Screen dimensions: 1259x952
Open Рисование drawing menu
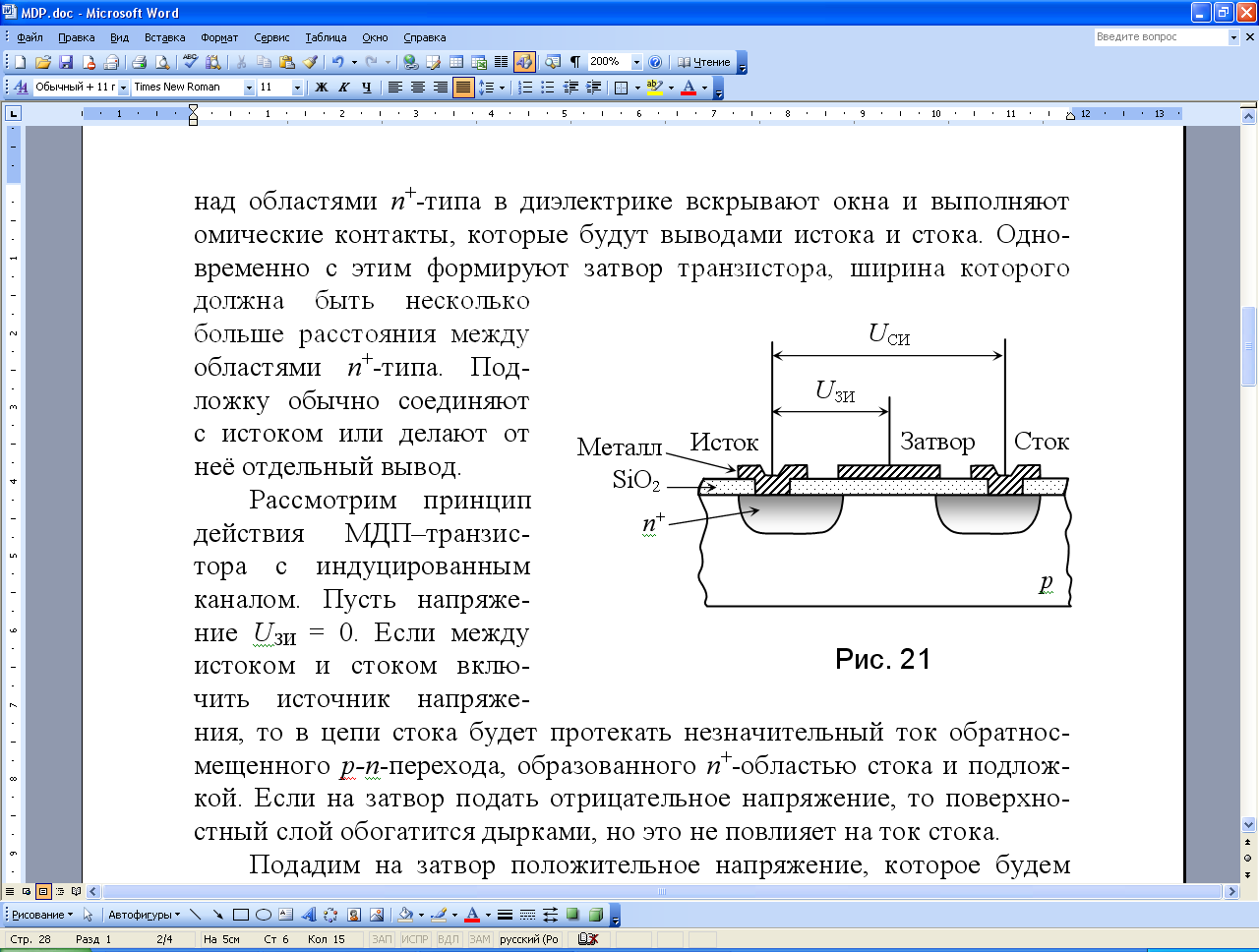coord(42,915)
